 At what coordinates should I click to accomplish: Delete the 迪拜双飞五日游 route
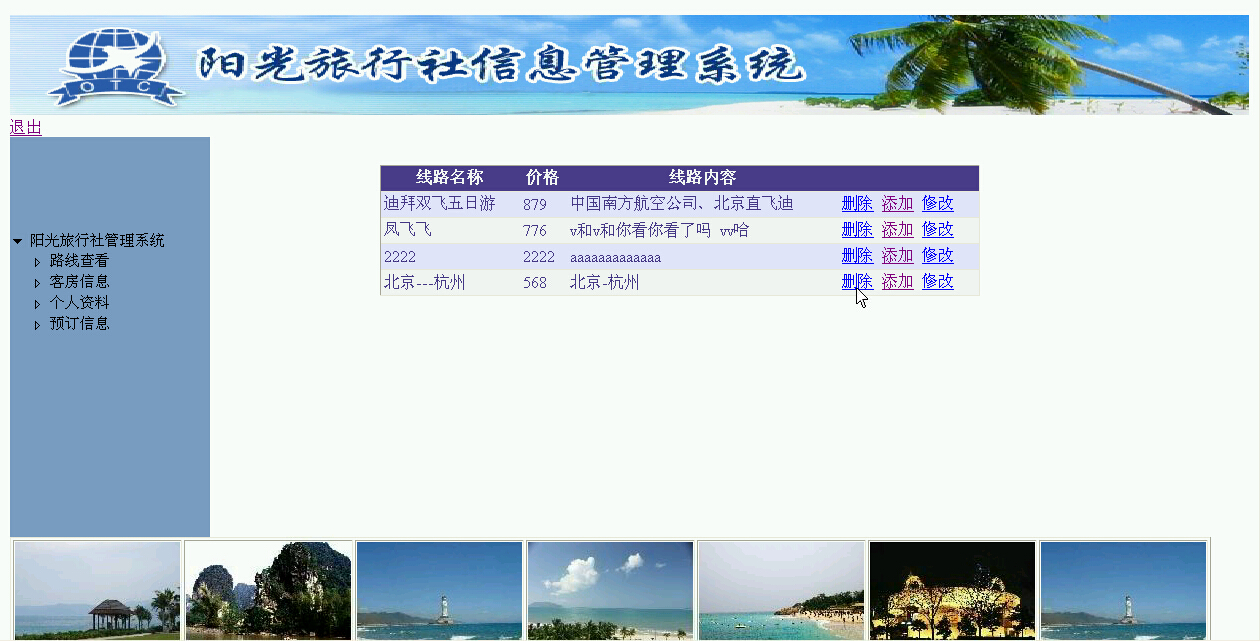[857, 203]
